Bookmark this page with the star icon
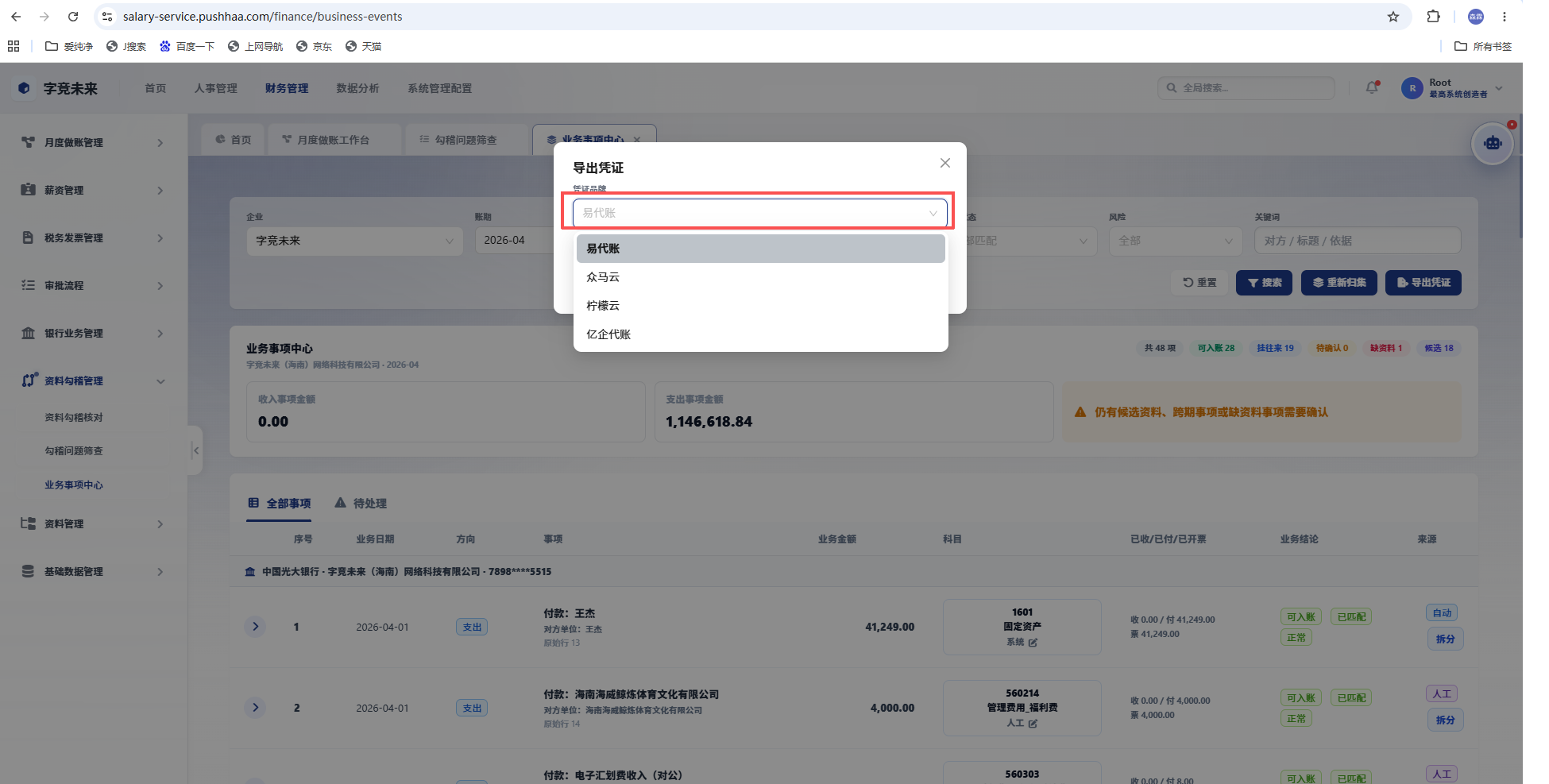Image resolution: width=1549 pixels, height=784 pixels. [x=1393, y=17]
